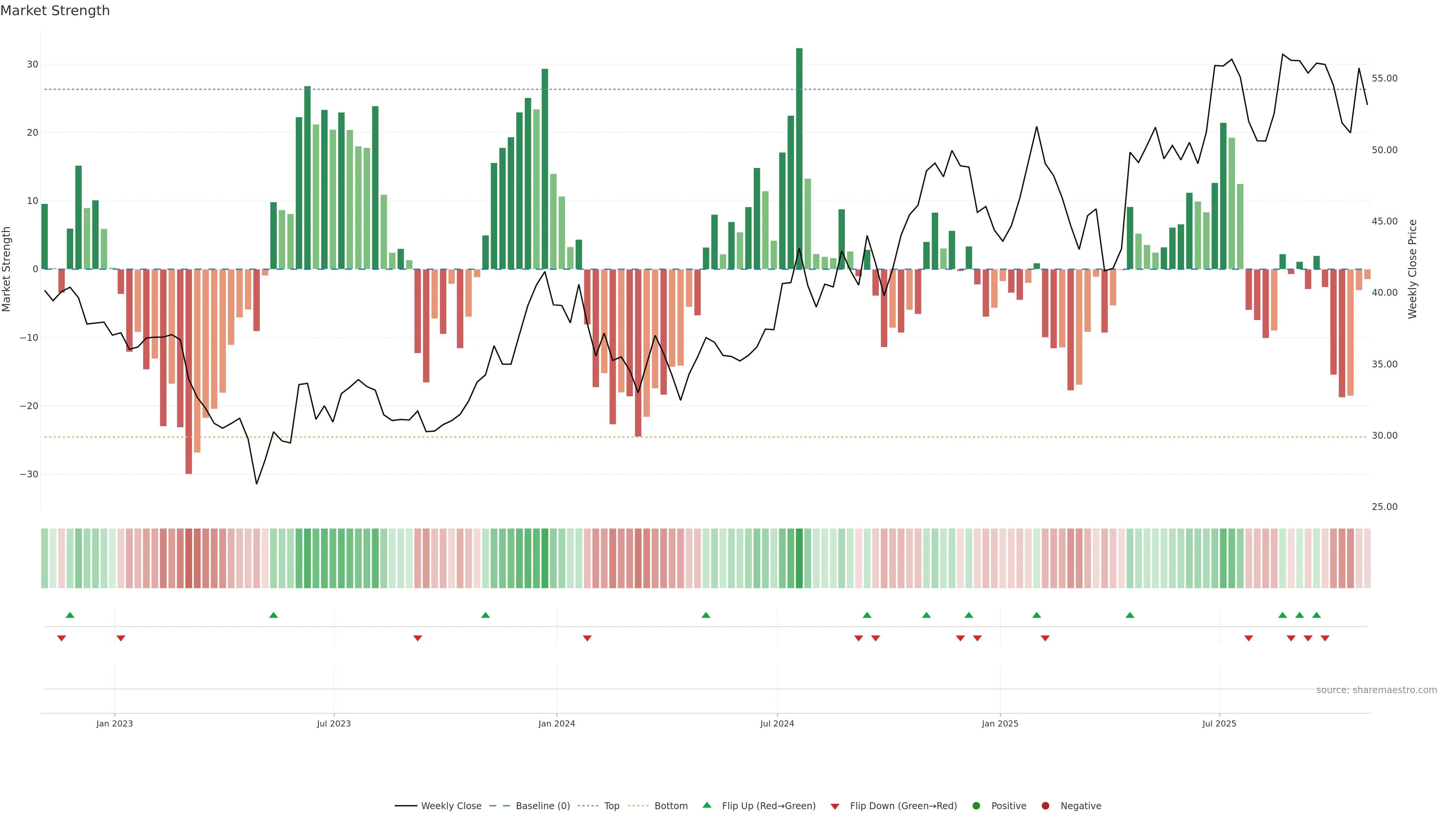Click the source: sharemaestro.com text
Image resolution: width=1456 pixels, height=819 pixels.
[1376, 690]
